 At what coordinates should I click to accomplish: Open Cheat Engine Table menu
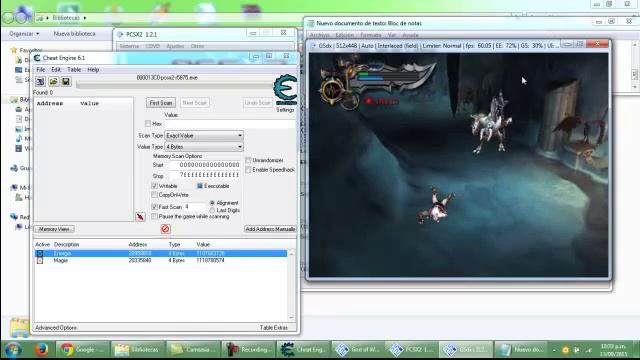pyautogui.click(x=74, y=70)
